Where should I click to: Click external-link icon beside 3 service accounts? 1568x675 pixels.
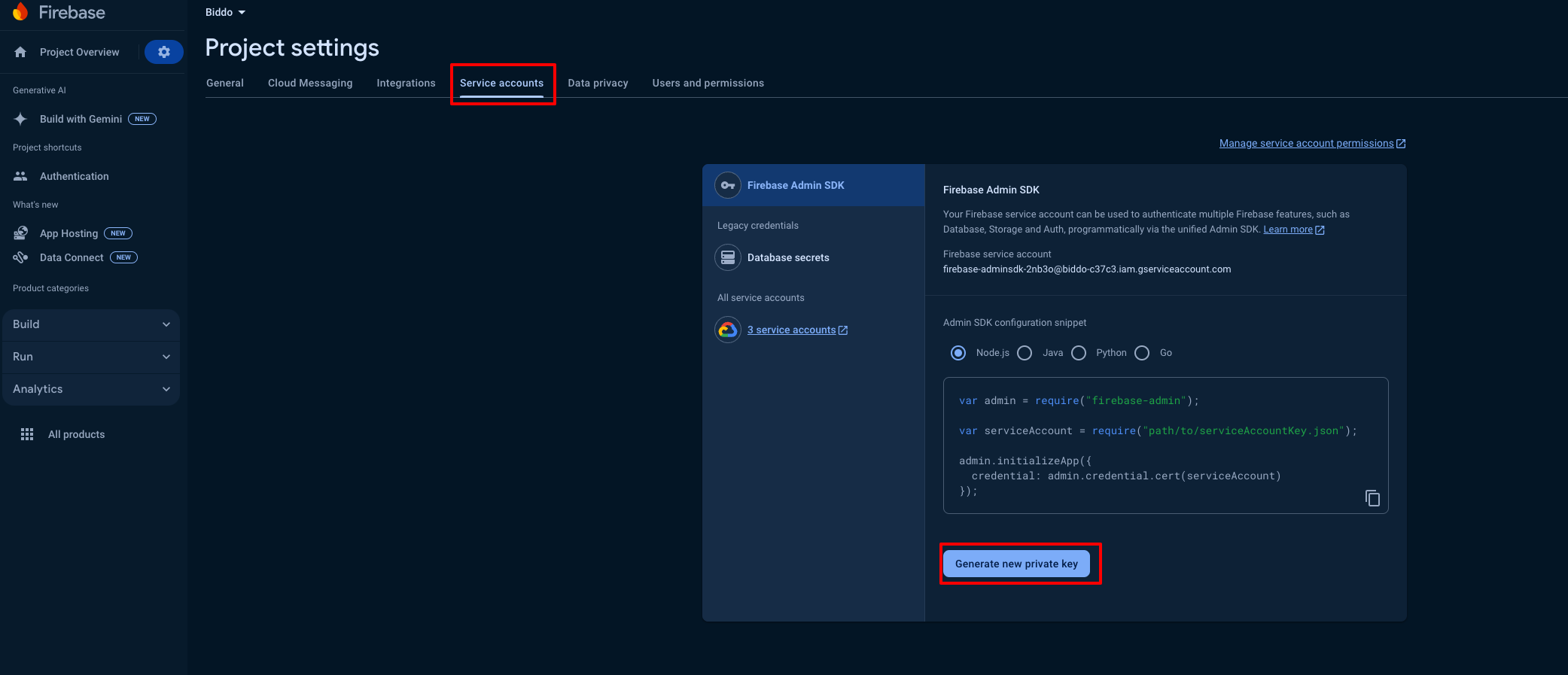pos(843,330)
